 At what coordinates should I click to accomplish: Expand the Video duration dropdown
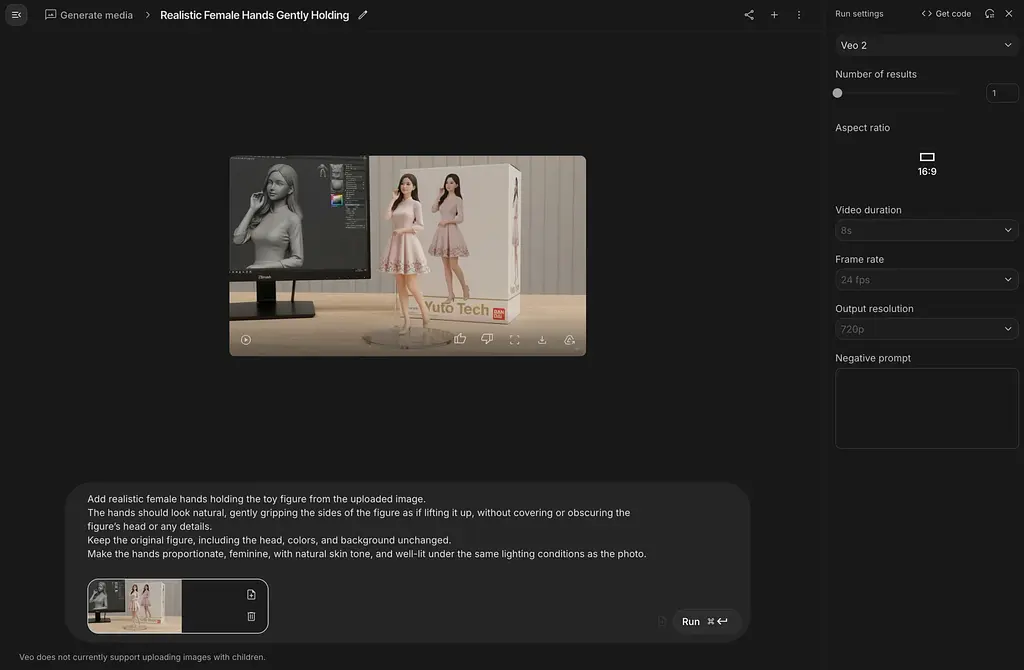pos(926,230)
